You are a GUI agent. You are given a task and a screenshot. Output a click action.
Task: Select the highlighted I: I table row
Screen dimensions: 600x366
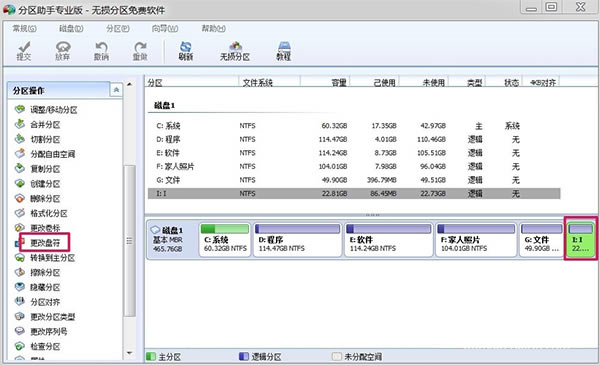[354, 194]
